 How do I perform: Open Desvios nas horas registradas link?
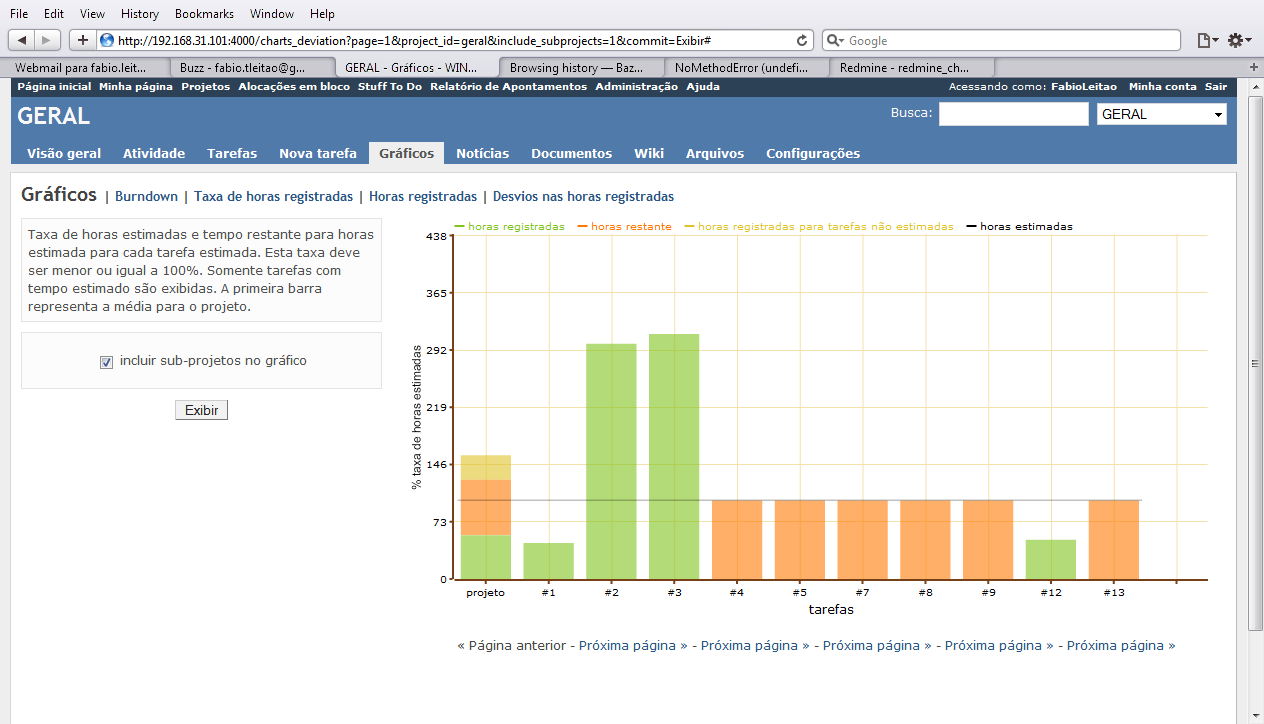tap(583, 197)
